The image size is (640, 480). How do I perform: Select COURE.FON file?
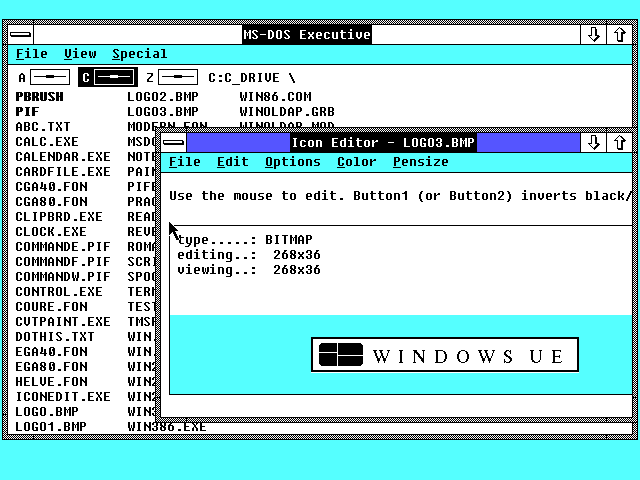click(51, 307)
